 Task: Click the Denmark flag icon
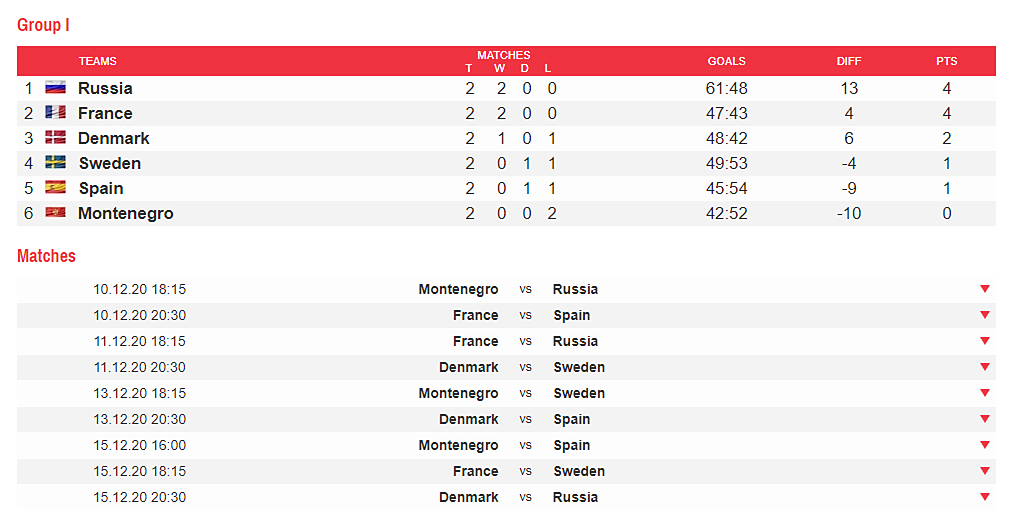(x=55, y=138)
